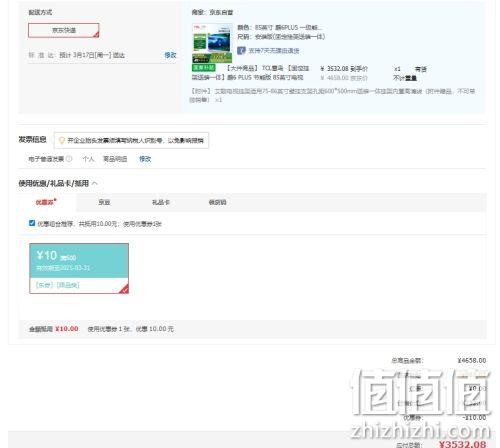
Task: Click the red corner mark on 京东快递
Action: point(96,35)
